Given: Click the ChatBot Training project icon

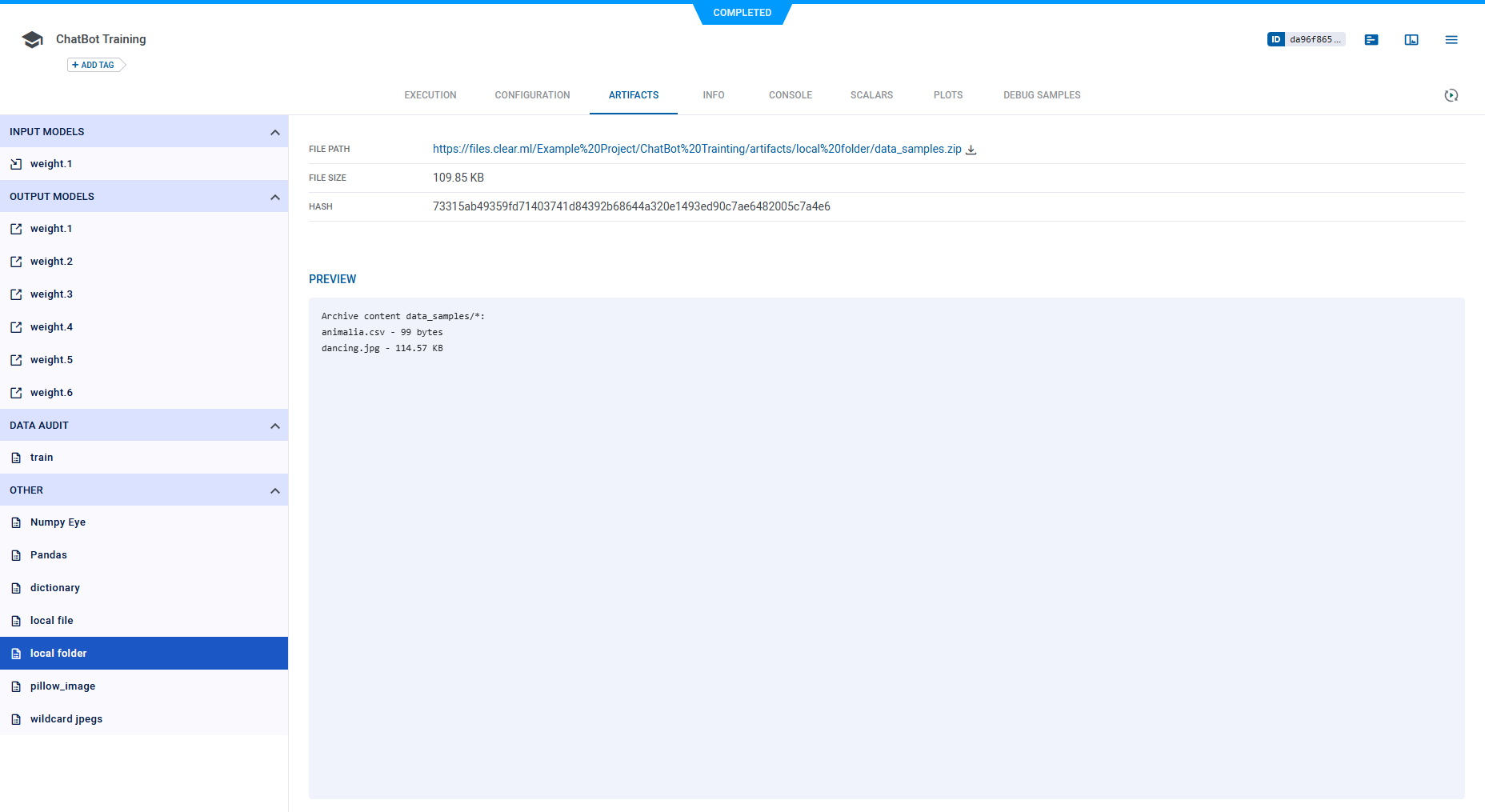Looking at the screenshot, I should click(x=32, y=38).
